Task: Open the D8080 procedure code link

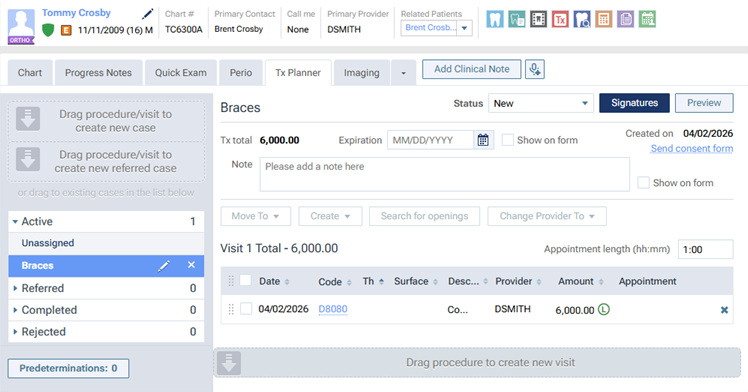Action: pyautogui.click(x=333, y=309)
